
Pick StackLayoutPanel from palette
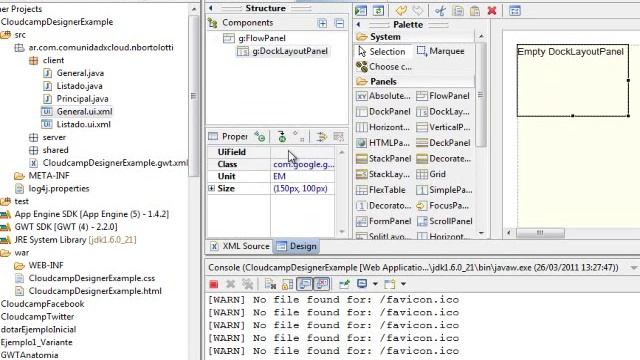pos(383,174)
